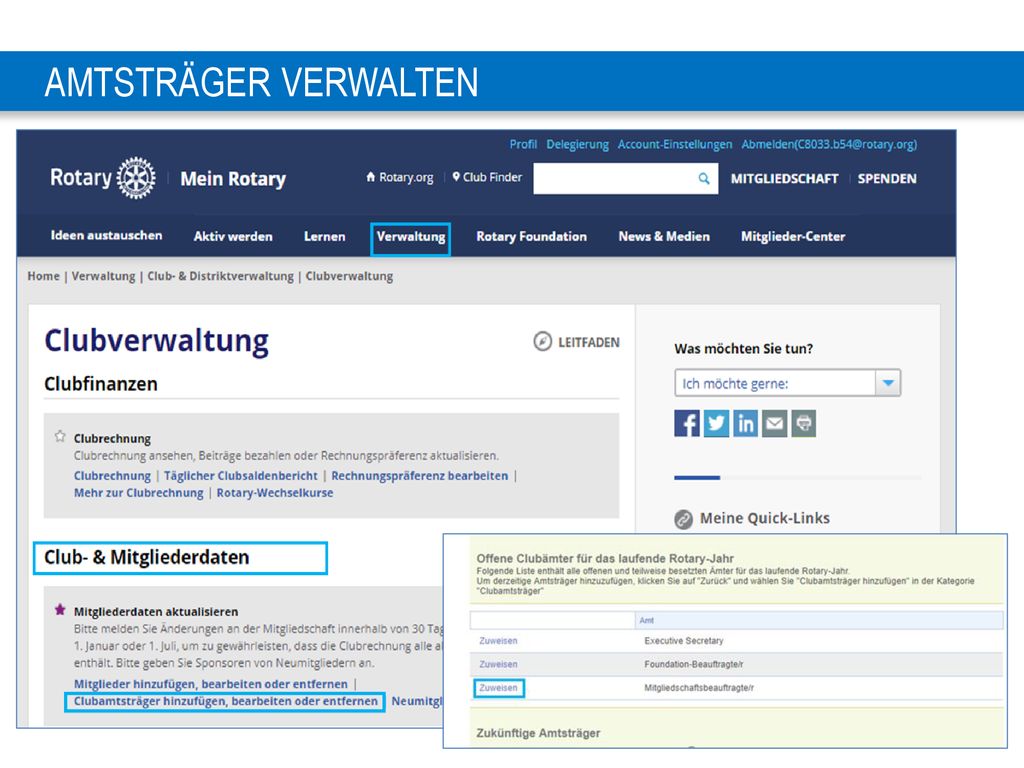
Task: Click the 'Clubfinanzen' heading
Action: point(101,383)
